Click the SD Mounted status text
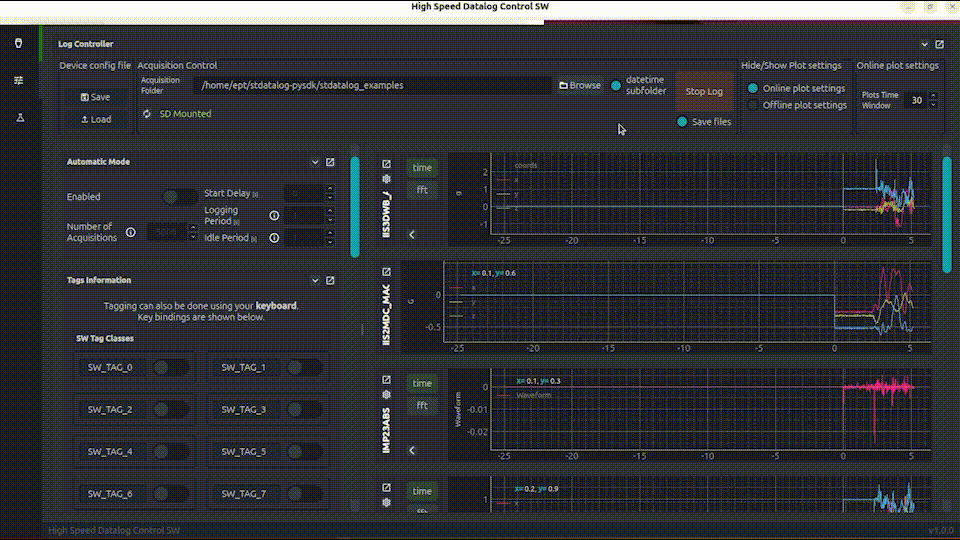Viewport: 960px width, 540px height. (x=185, y=114)
